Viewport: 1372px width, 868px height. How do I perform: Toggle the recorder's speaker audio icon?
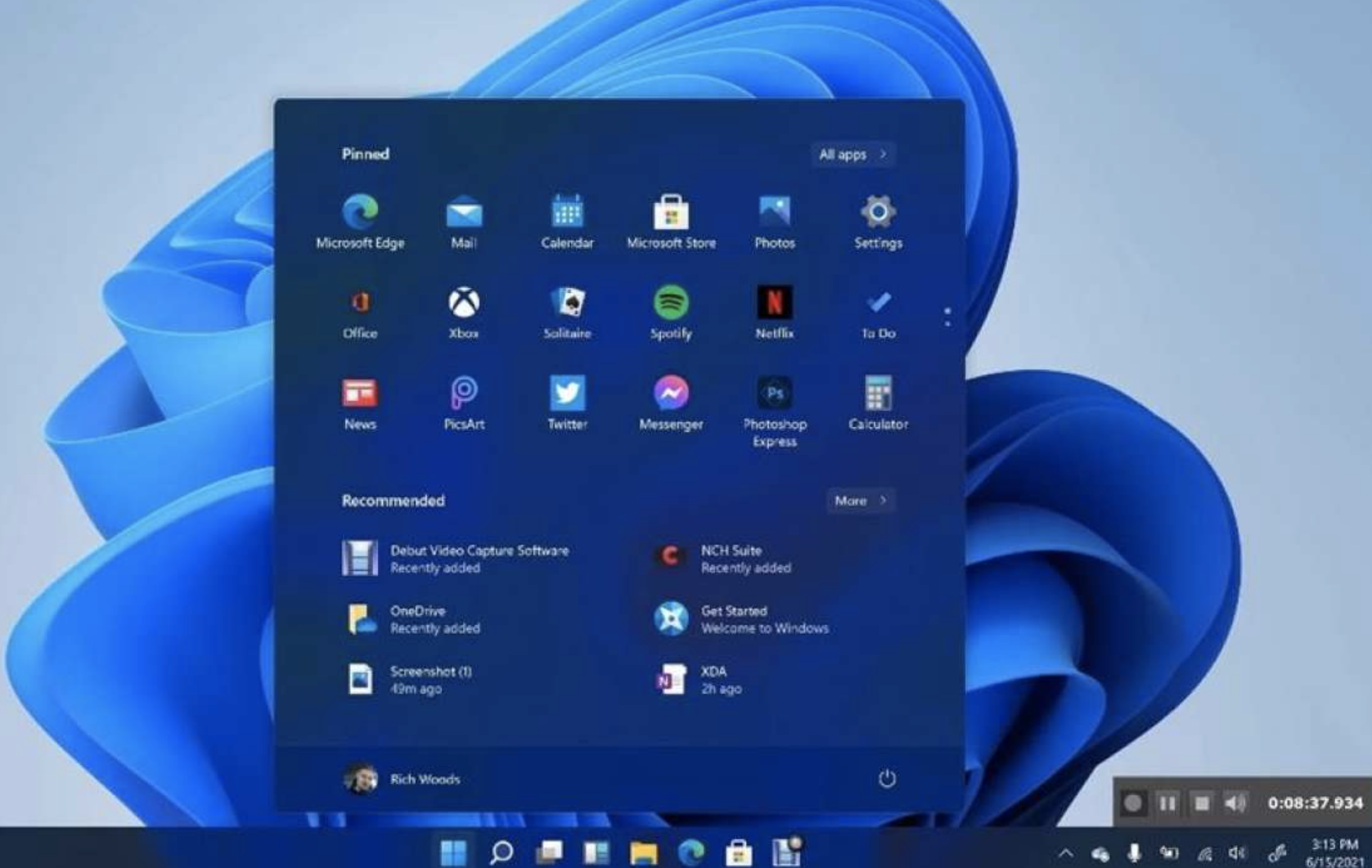click(1235, 803)
